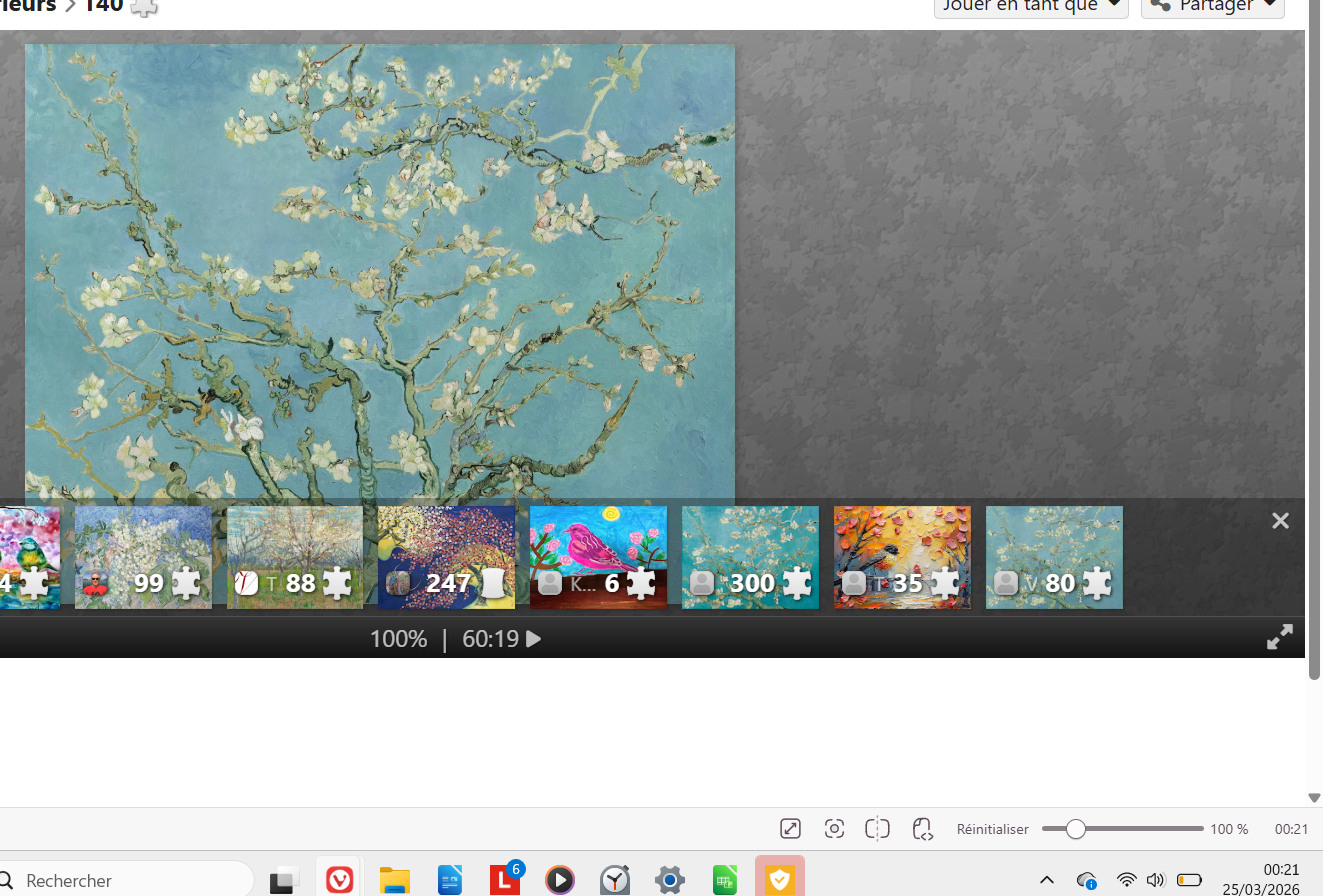Adjust the page zoom slider

click(x=1122, y=829)
